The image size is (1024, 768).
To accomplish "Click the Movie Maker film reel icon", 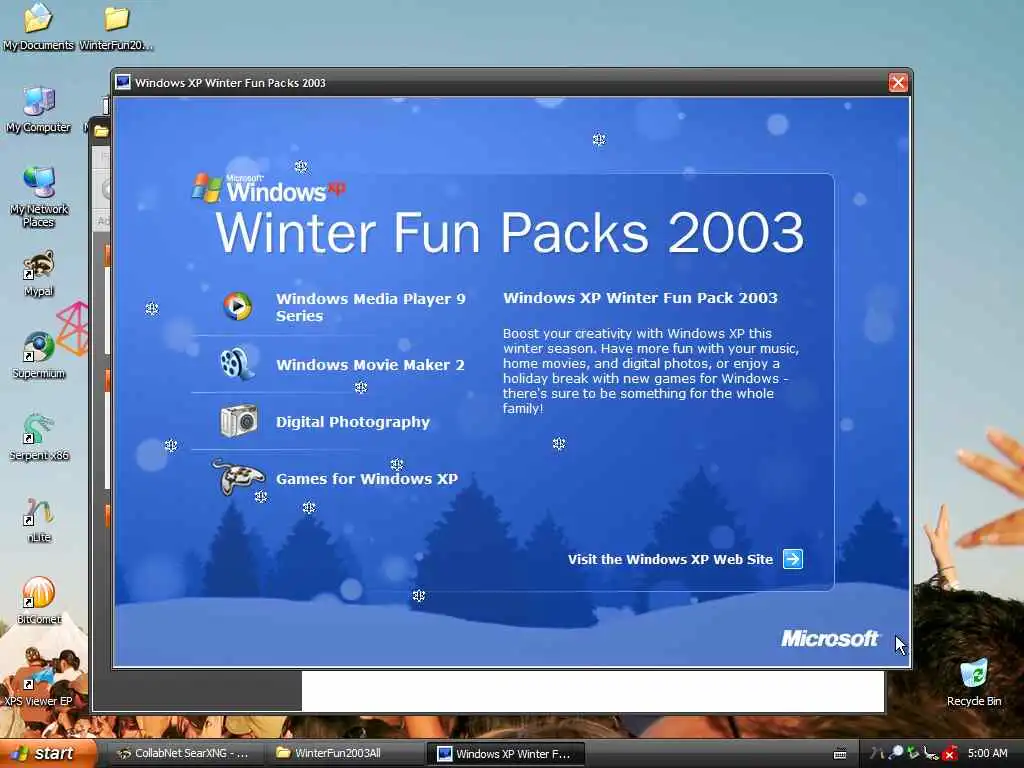I will tap(236, 364).
